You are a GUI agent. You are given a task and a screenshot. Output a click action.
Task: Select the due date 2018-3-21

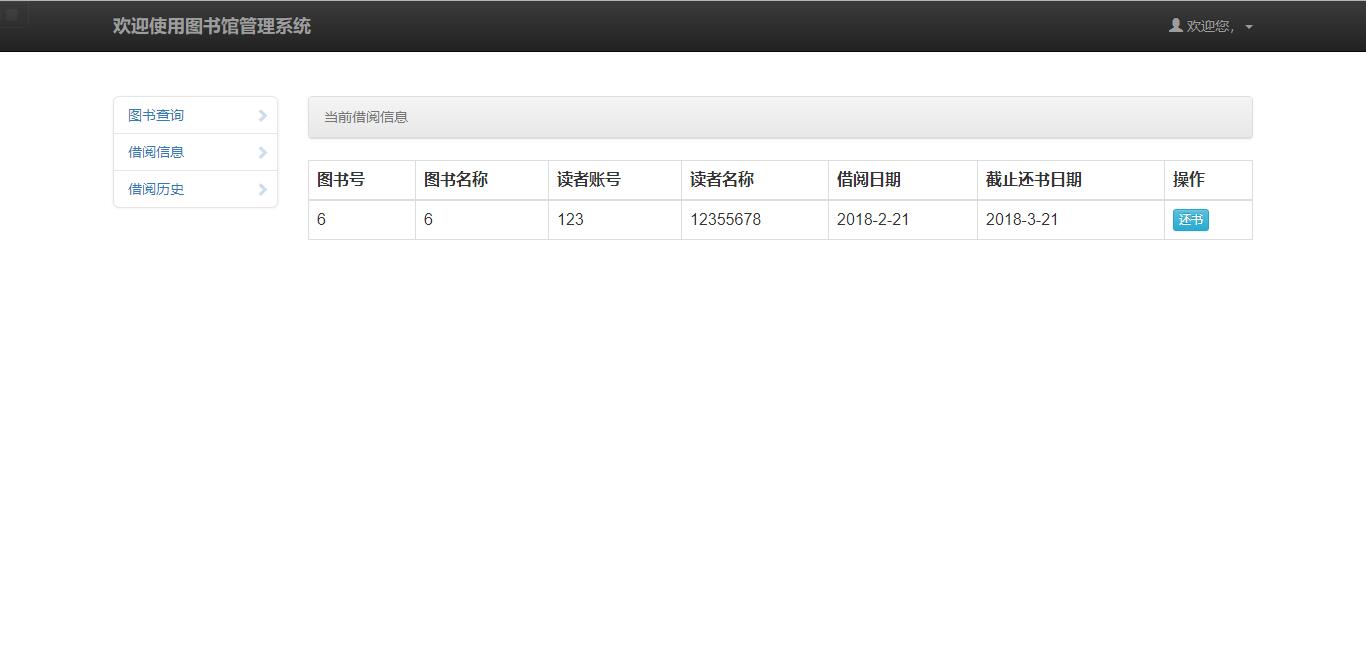click(x=1071, y=220)
